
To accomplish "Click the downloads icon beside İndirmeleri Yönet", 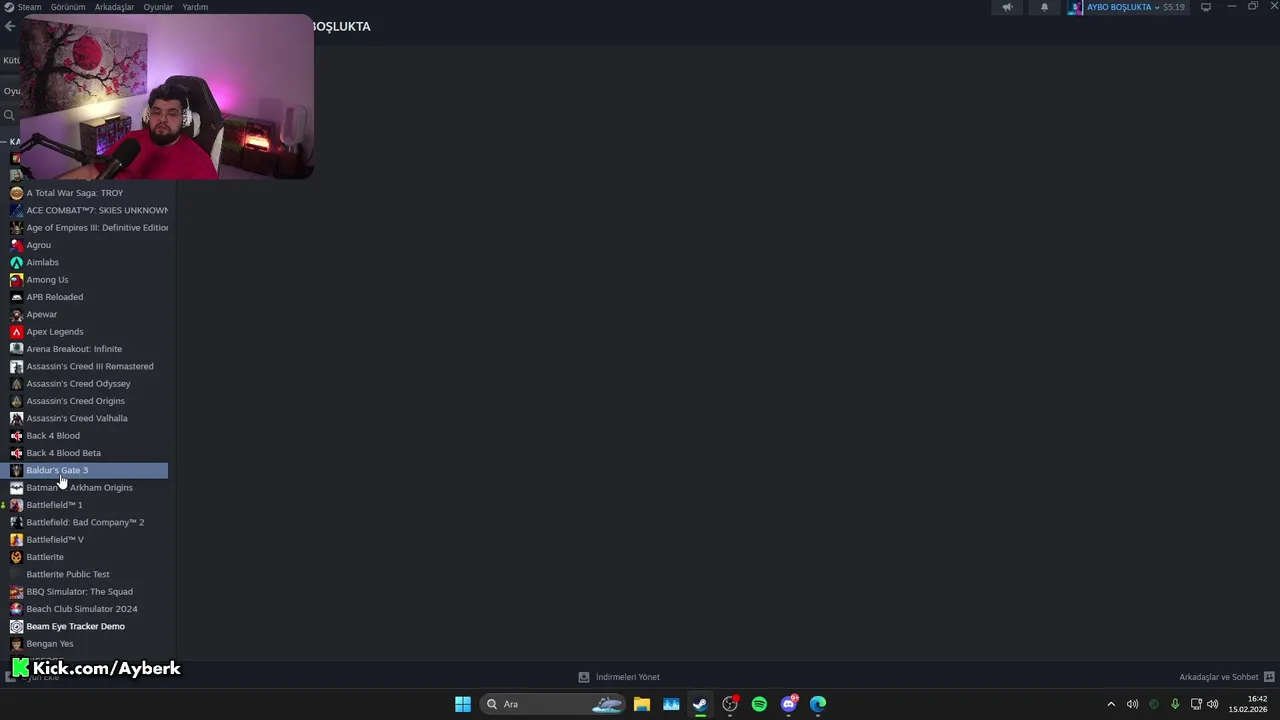I will (584, 677).
